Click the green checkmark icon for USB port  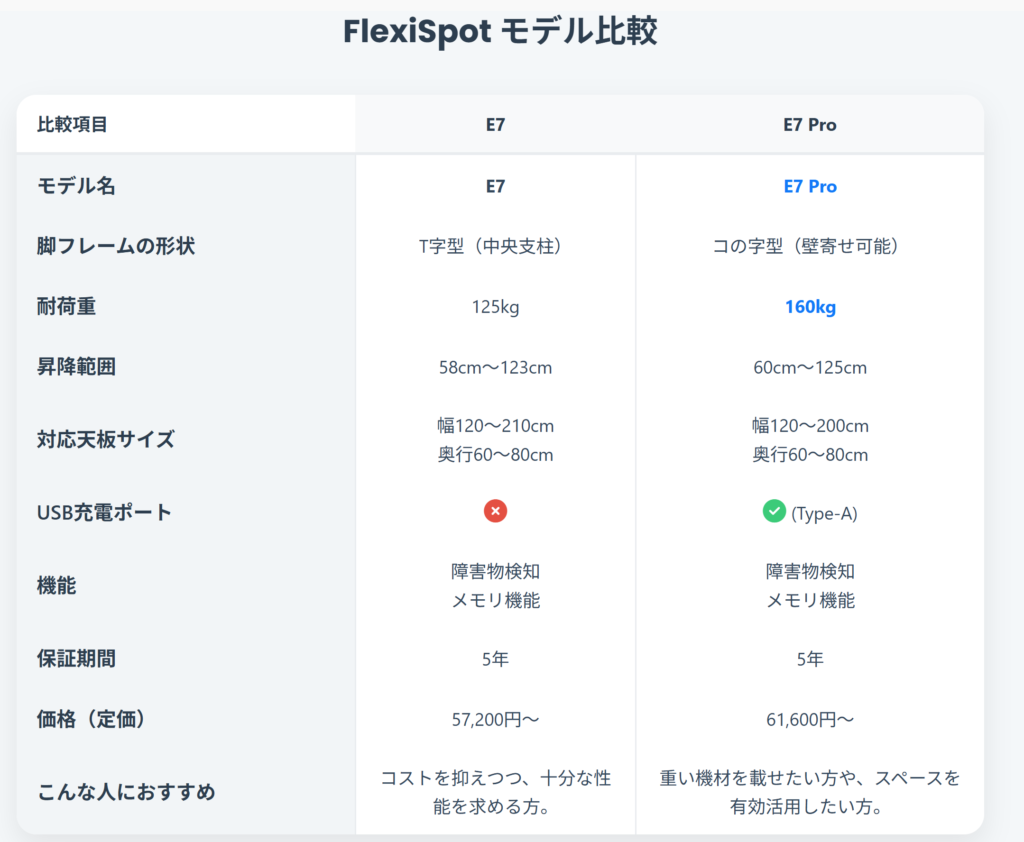(774, 511)
